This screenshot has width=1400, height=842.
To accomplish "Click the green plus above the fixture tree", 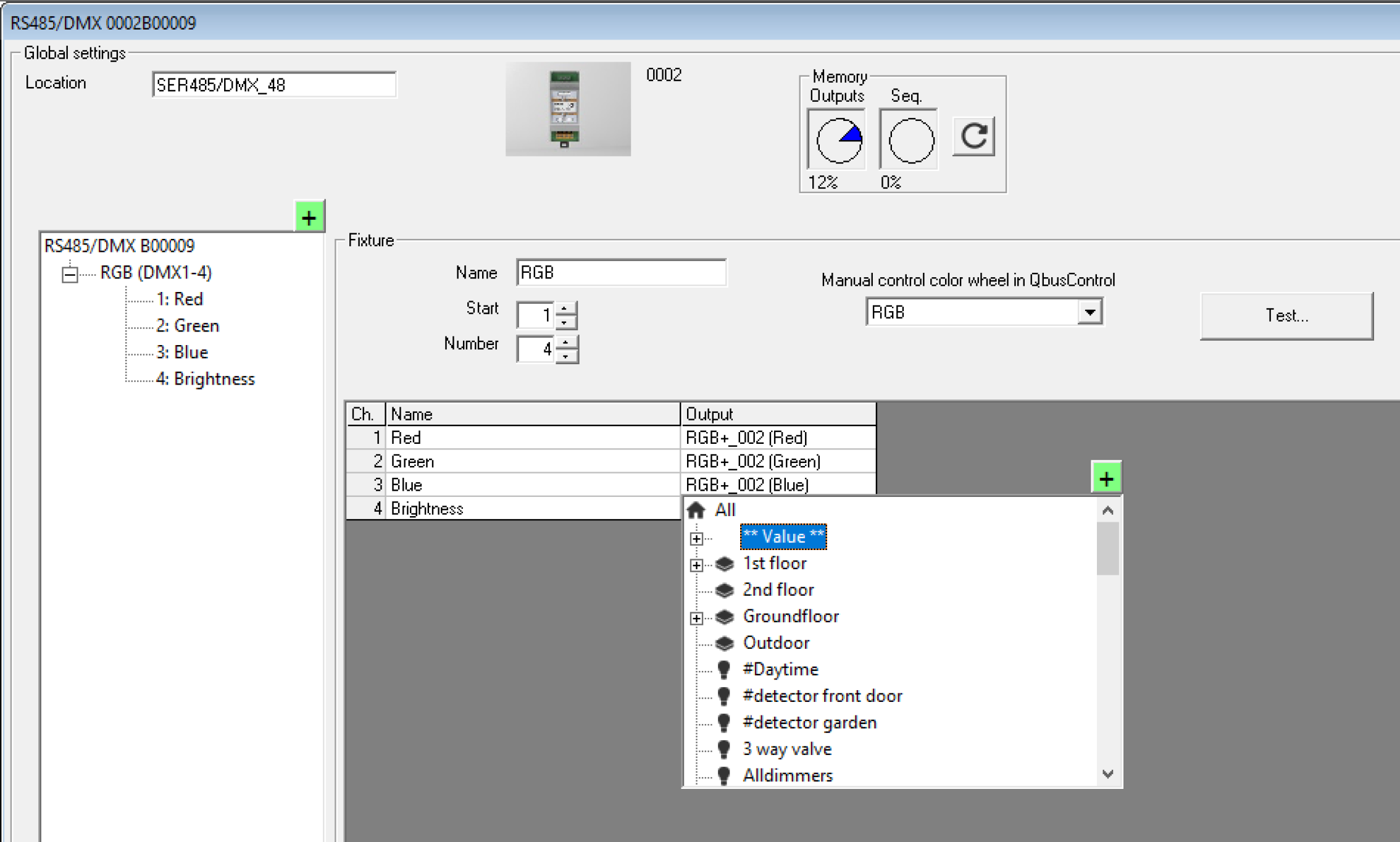I will click(x=309, y=217).
